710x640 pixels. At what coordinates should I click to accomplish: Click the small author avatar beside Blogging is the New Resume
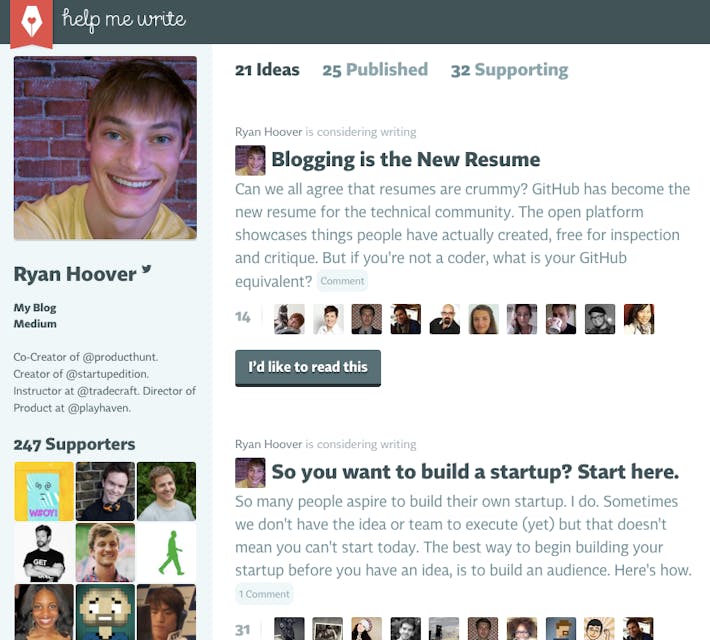pos(250,160)
